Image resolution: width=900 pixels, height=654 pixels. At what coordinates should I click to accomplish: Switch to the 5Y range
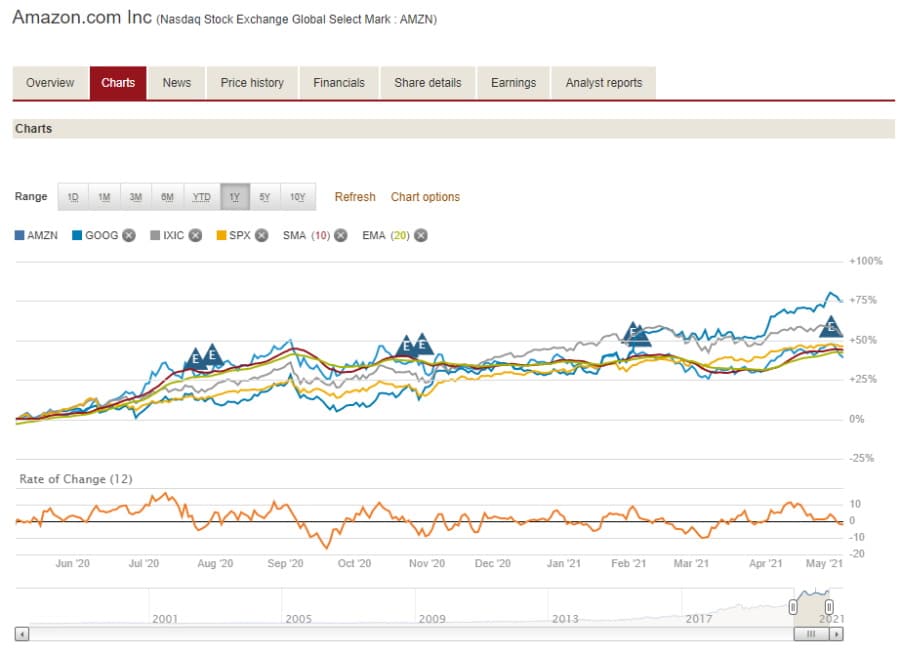265,196
